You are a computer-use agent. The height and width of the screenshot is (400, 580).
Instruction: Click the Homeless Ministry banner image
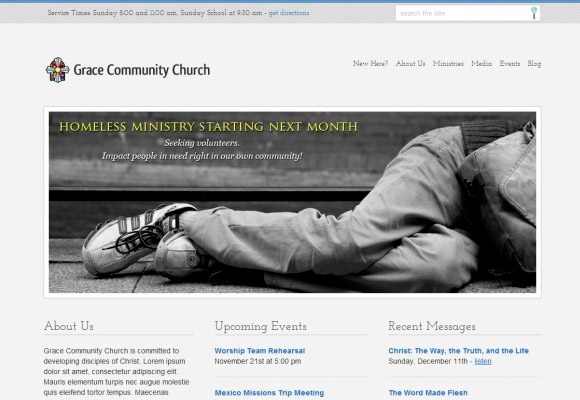click(292, 202)
